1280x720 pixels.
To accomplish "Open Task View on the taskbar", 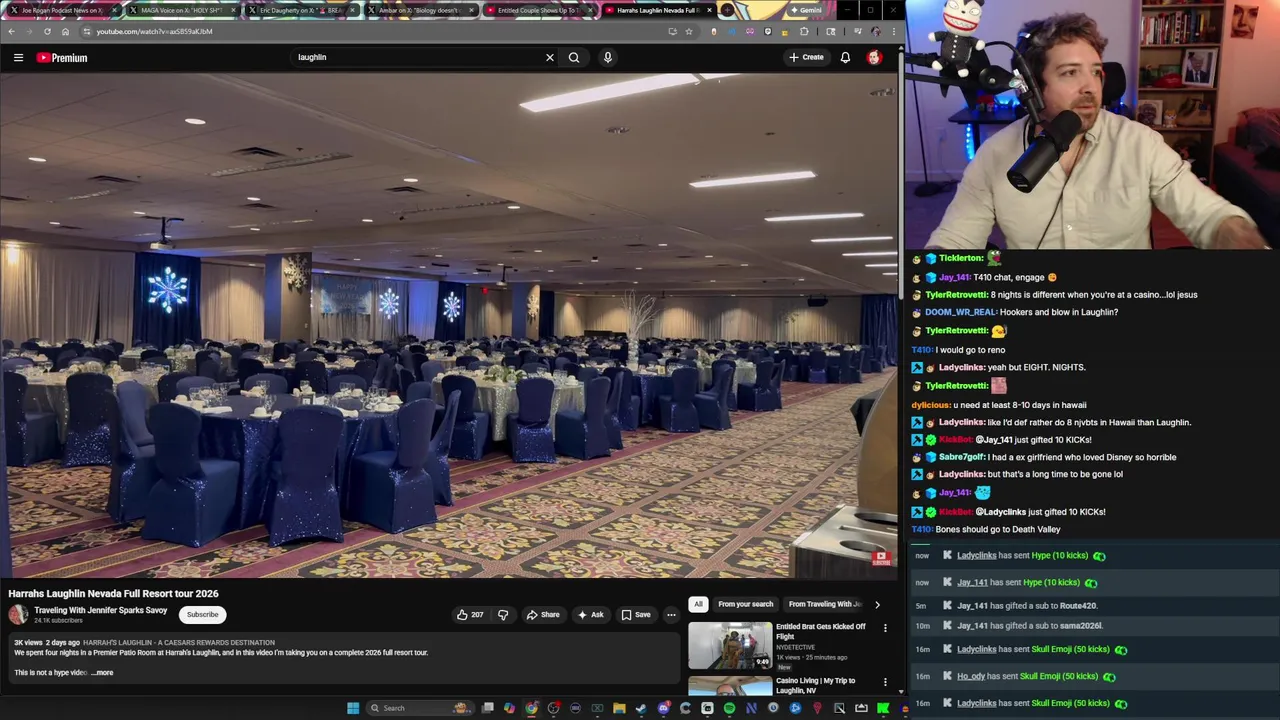I will point(487,708).
